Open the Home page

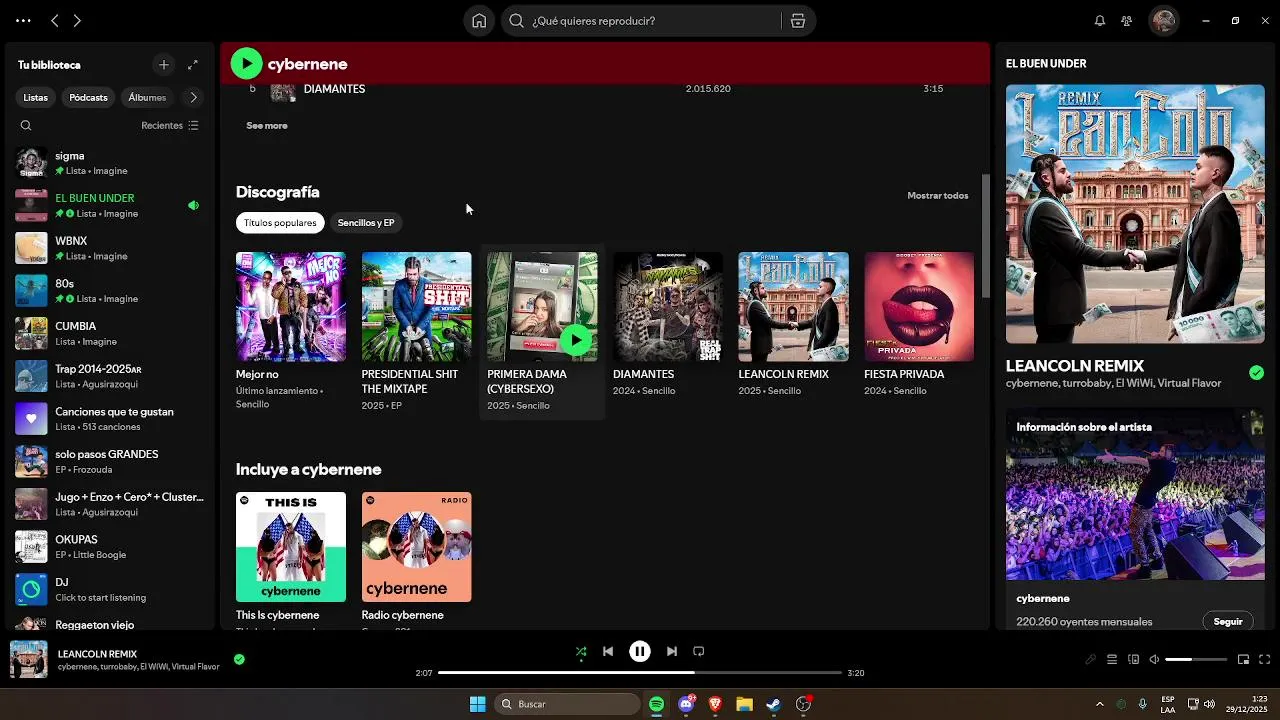point(479,21)
